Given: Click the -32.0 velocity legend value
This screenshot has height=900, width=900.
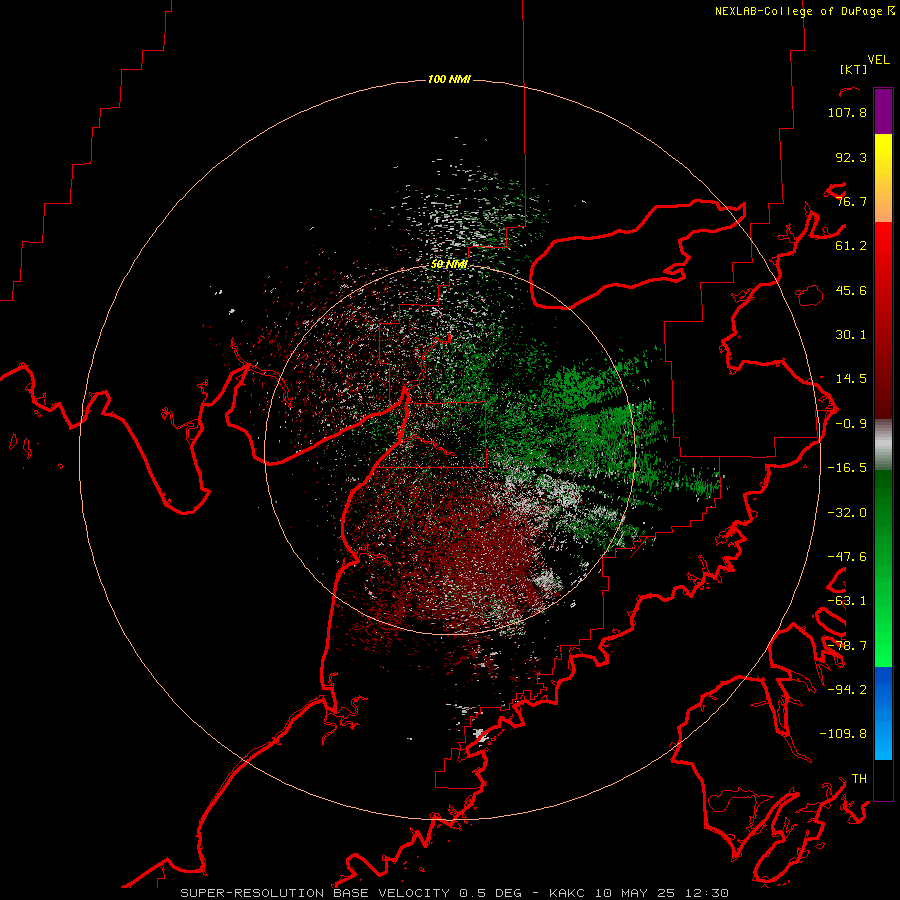Looking at the screenshot, I should coord(847,513).
